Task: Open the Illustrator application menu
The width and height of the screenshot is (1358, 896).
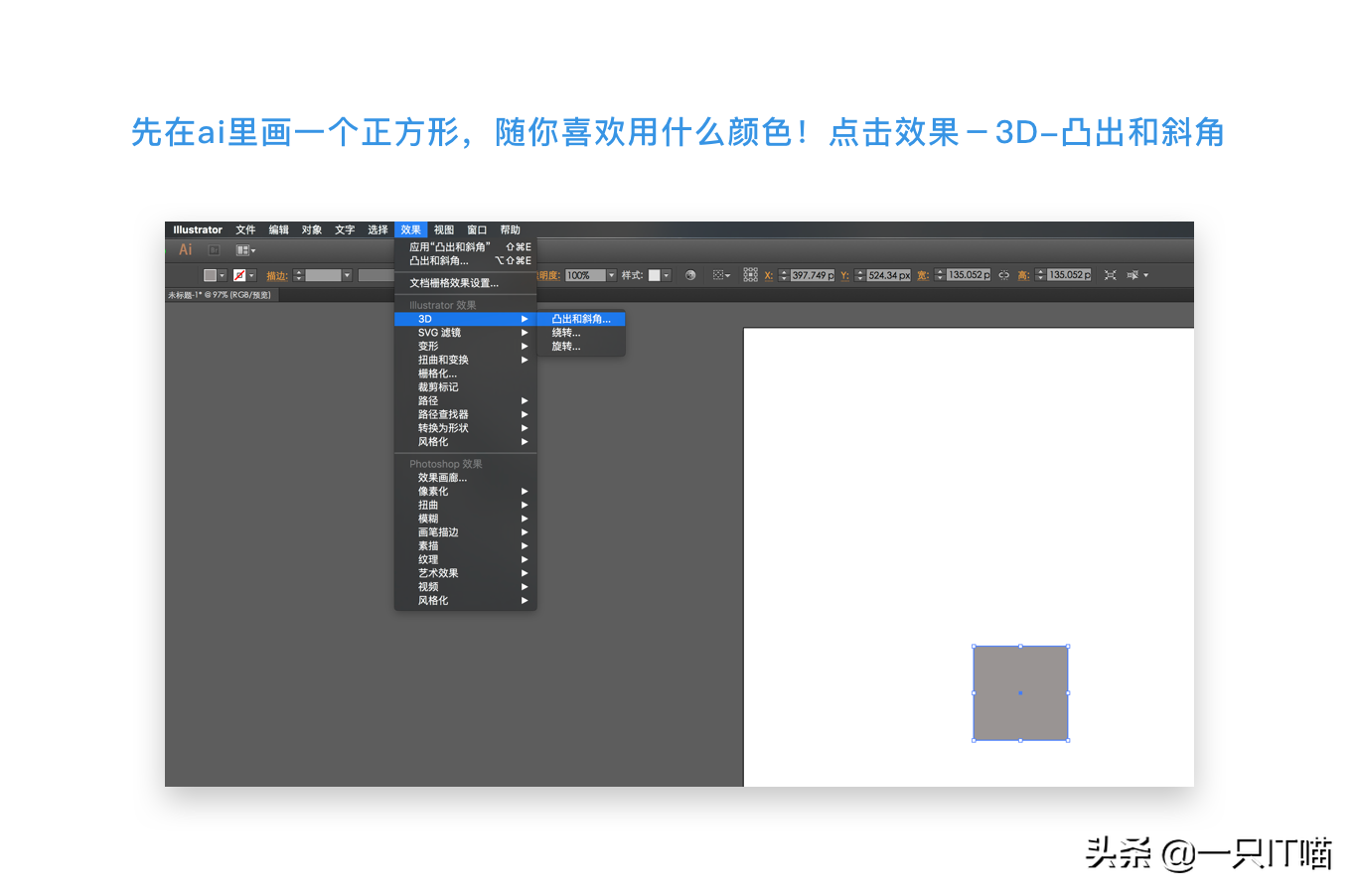Action: (198, 229)
